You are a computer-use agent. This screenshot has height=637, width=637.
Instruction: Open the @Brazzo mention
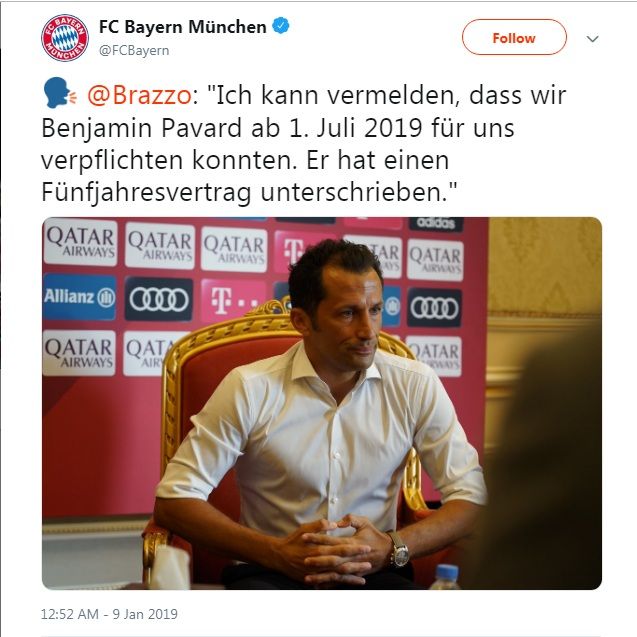139,95
